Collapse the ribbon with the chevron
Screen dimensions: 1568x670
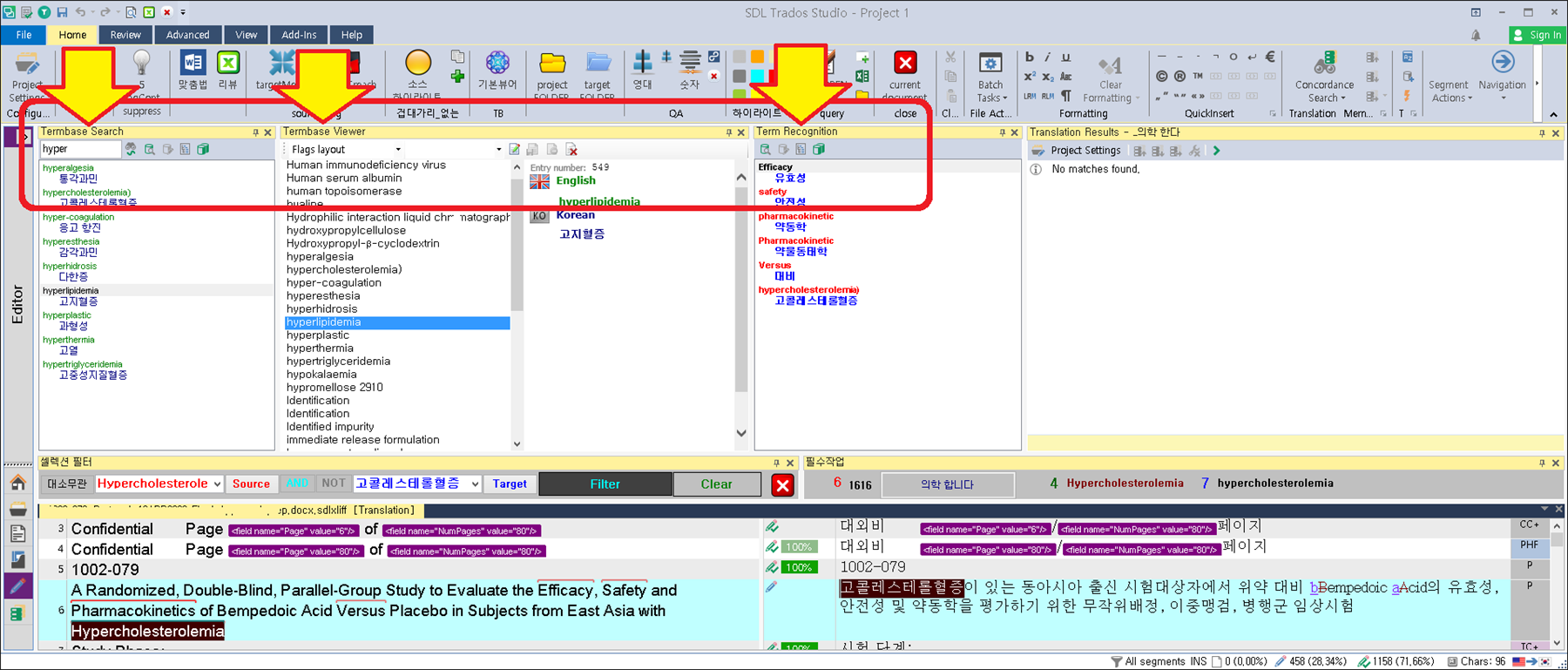point(1553,114)
